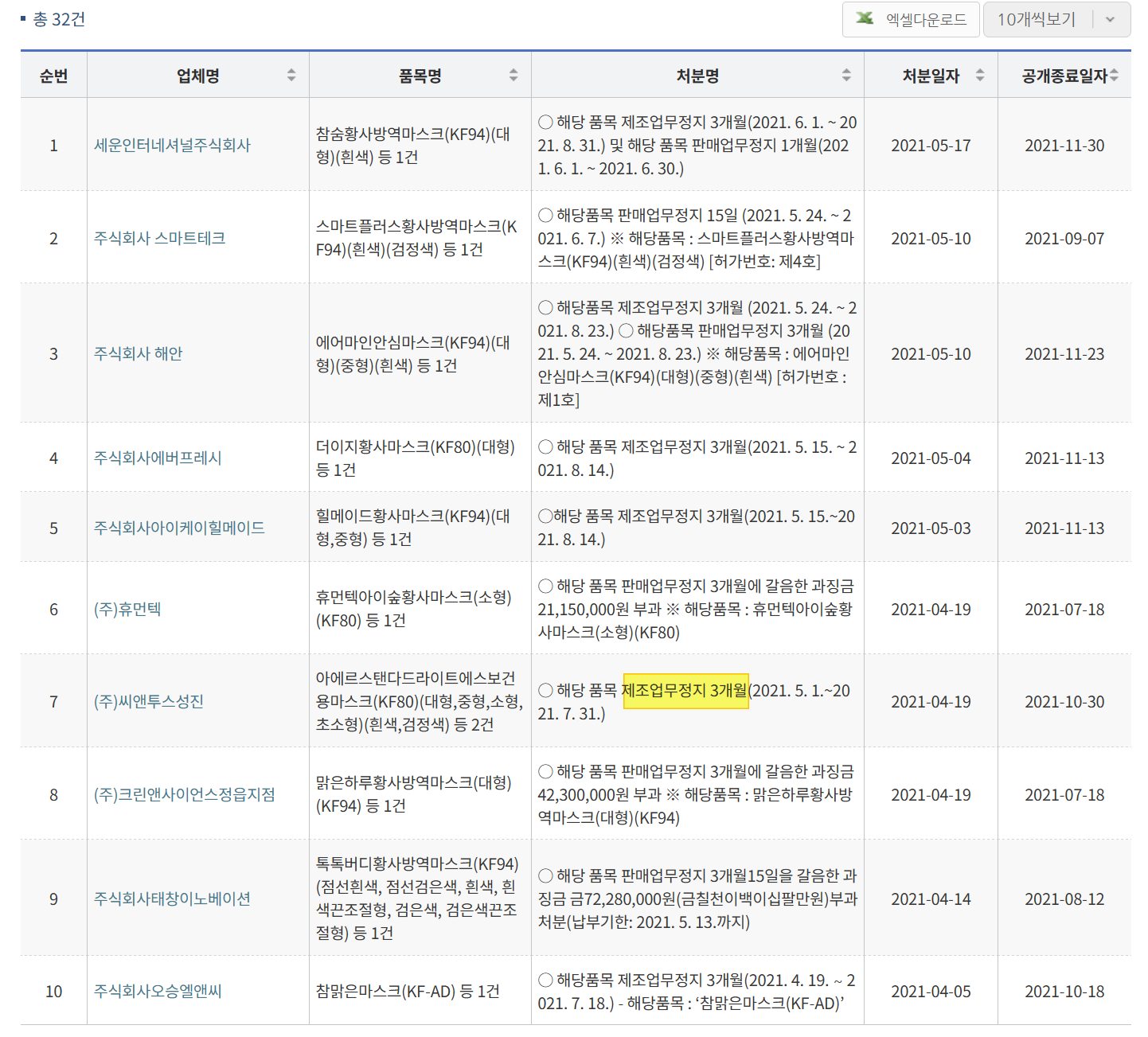Select product cell 아에르스탠다드라이트에스보건용마스크

[420, 702]
